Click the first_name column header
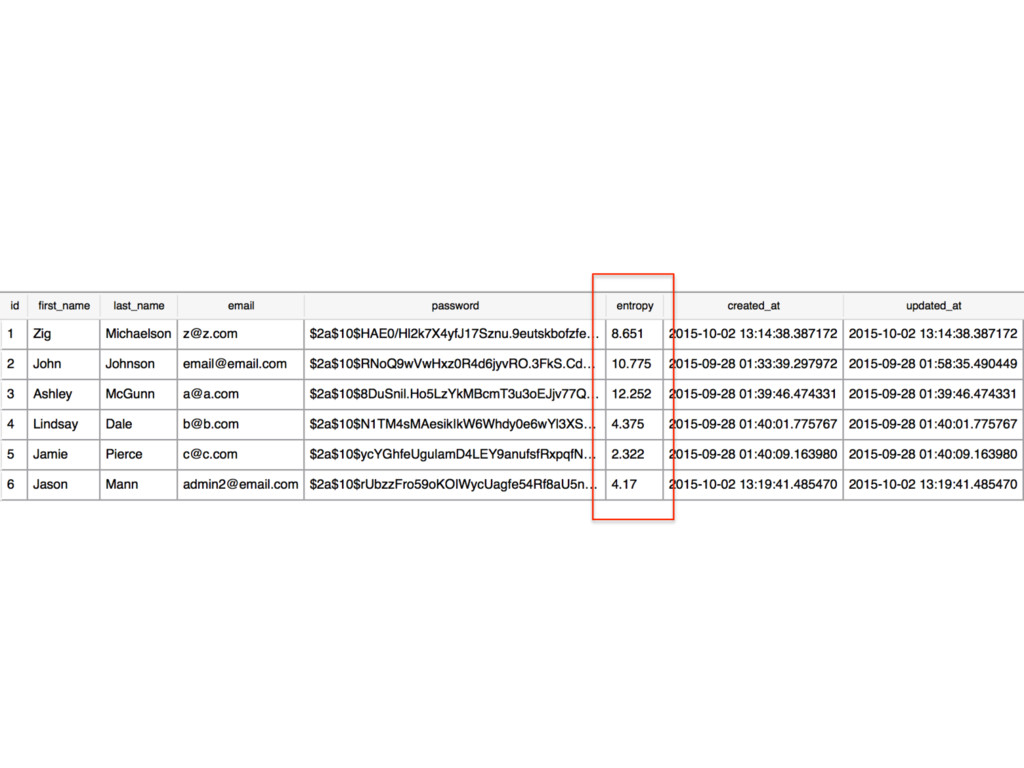Image resolution: width=1024 pixels, height=768 pixels. [64, 306]
